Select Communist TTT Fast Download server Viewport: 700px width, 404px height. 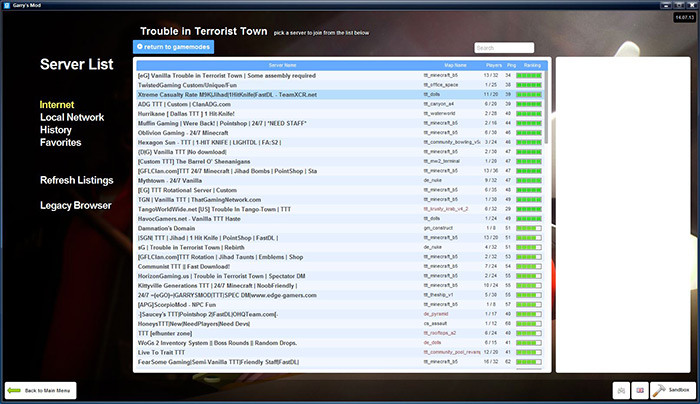click(x=340, y=267)
